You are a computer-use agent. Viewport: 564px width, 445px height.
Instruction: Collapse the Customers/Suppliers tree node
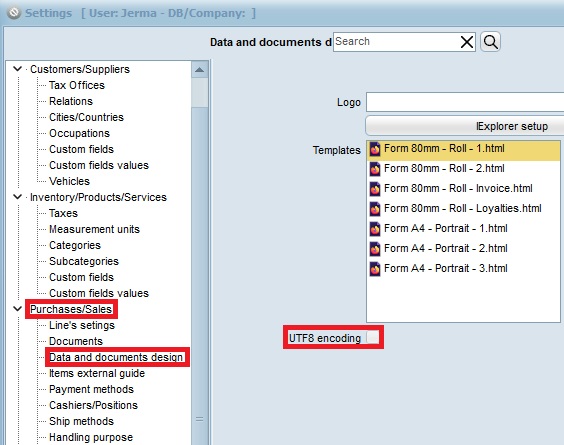(x=17, y=68)
